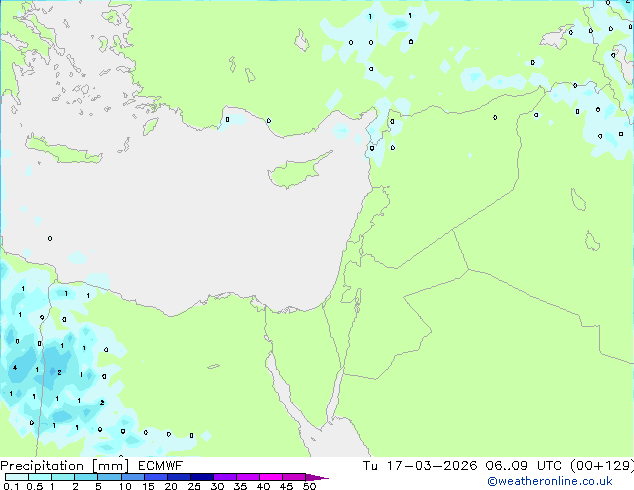Click the precipitation value 4 on the map
The height and width of the screenshot is (490, 634).
(15, 368)
